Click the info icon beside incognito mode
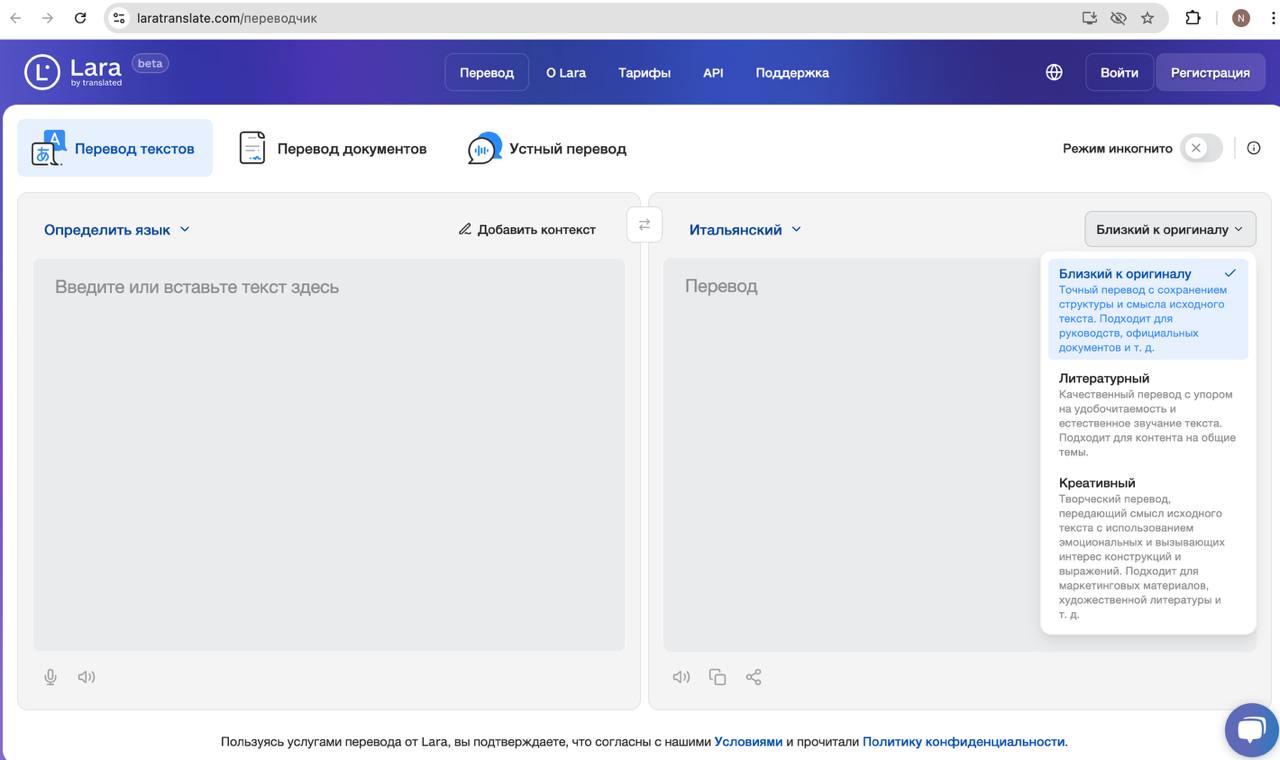1280x760 pixels. (x=1253, y=148)
